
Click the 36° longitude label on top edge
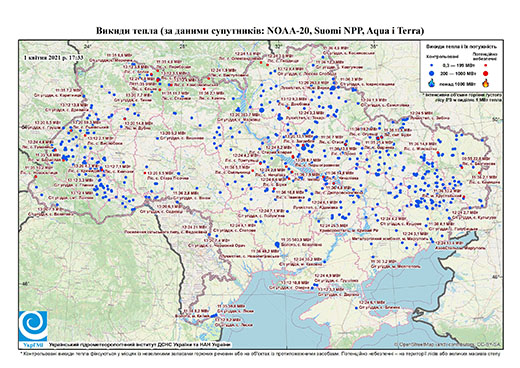(x=375, y=46)
